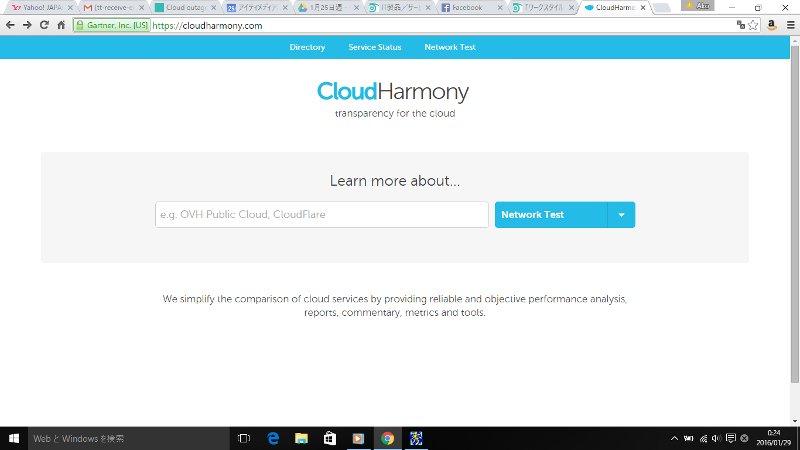Switch to the Yahoo! JAPAN tab

pyautogui.click(x=42, y=8)
